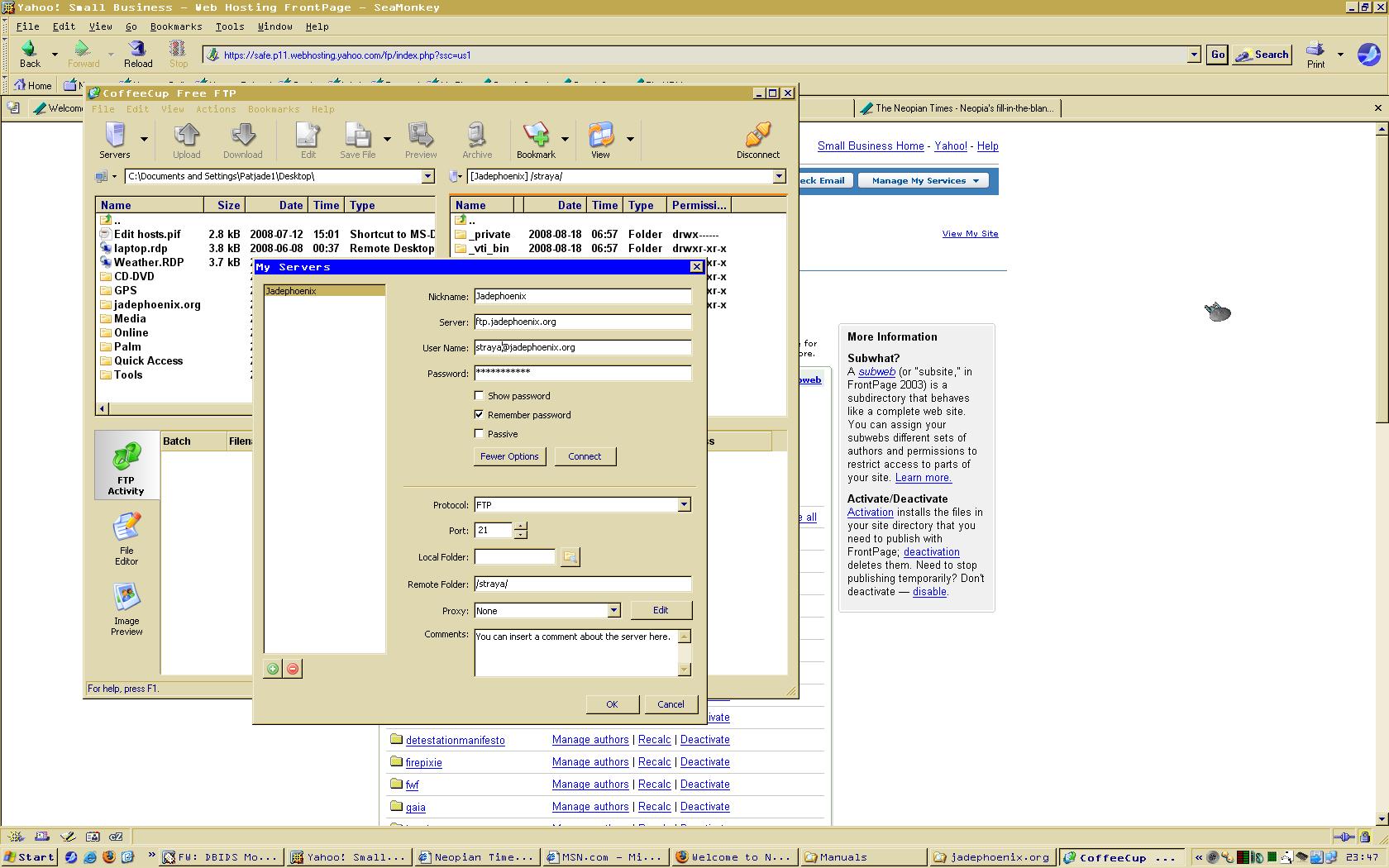Click the Bookmark toolbar icon
The image size is (1389, 868).
click(536, 140)
